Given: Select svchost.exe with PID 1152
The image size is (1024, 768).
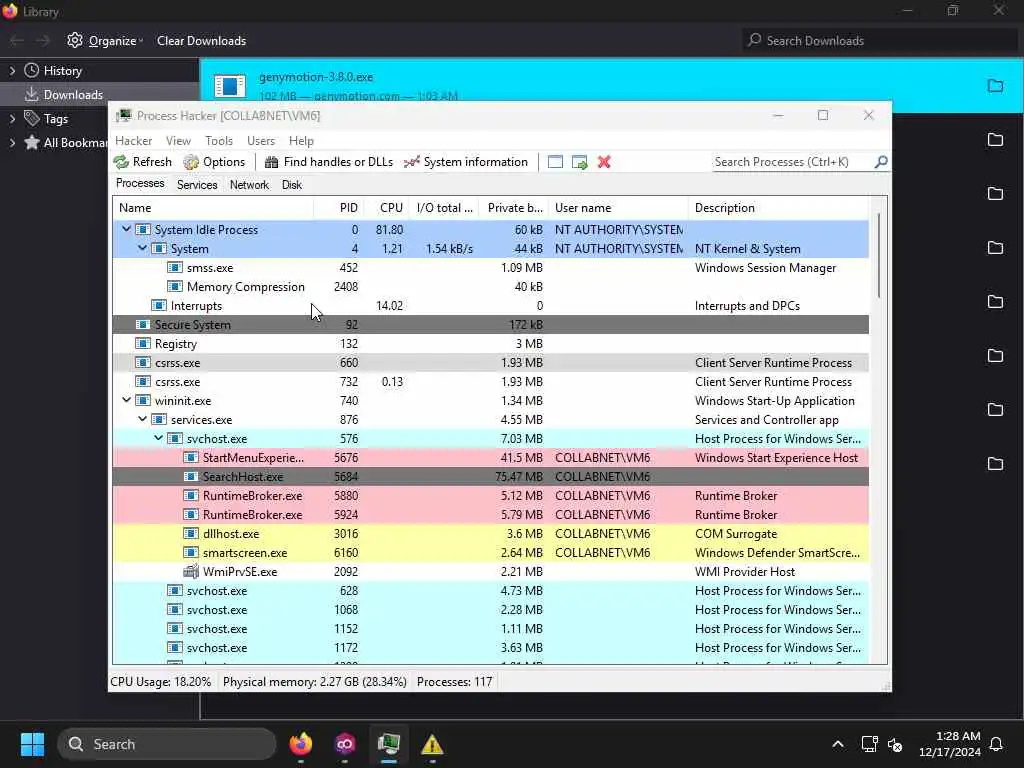Looking at the screenshot, I should coord(491,628).
